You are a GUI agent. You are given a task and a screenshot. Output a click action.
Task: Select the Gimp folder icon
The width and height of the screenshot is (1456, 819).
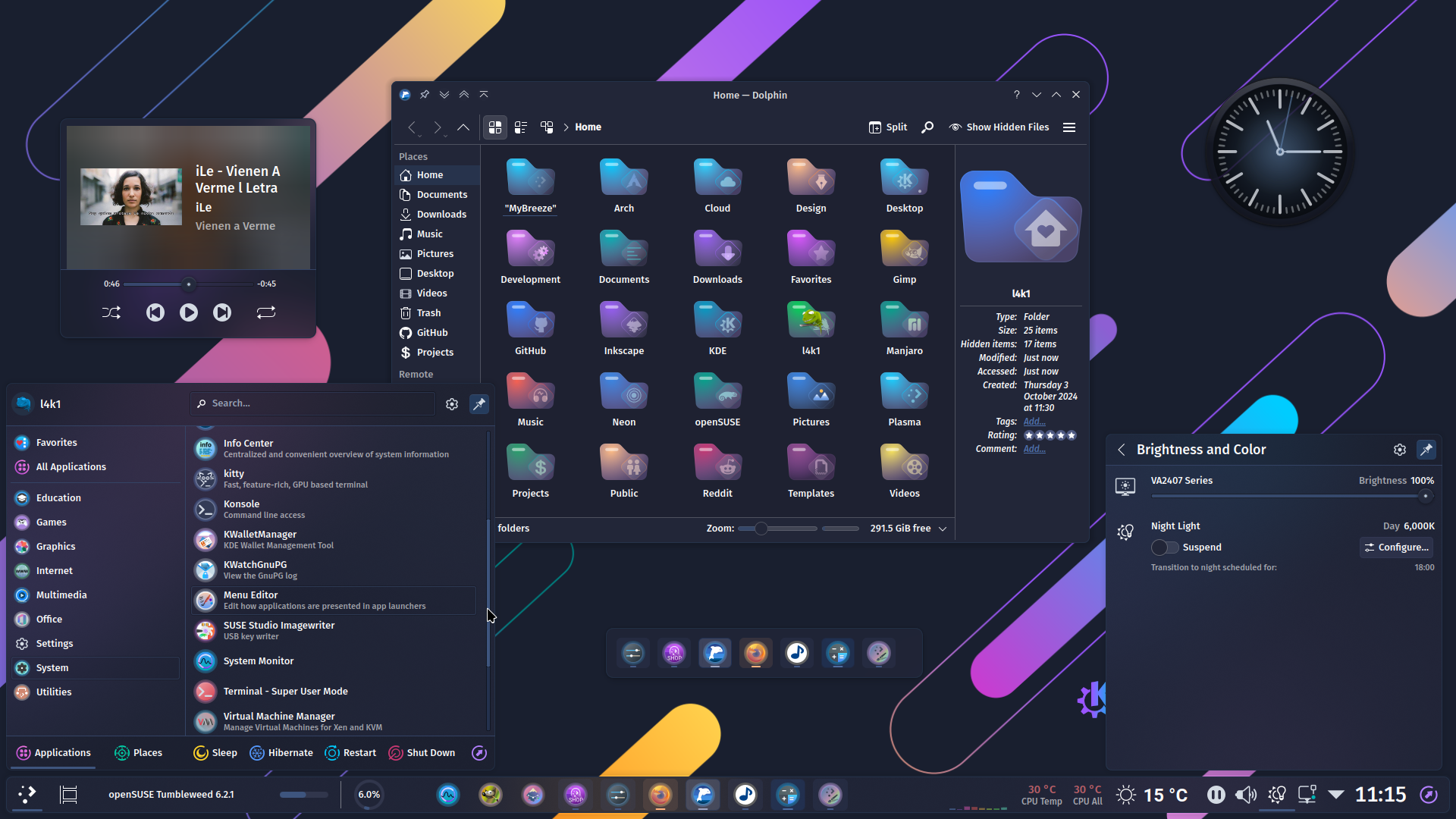905,250
